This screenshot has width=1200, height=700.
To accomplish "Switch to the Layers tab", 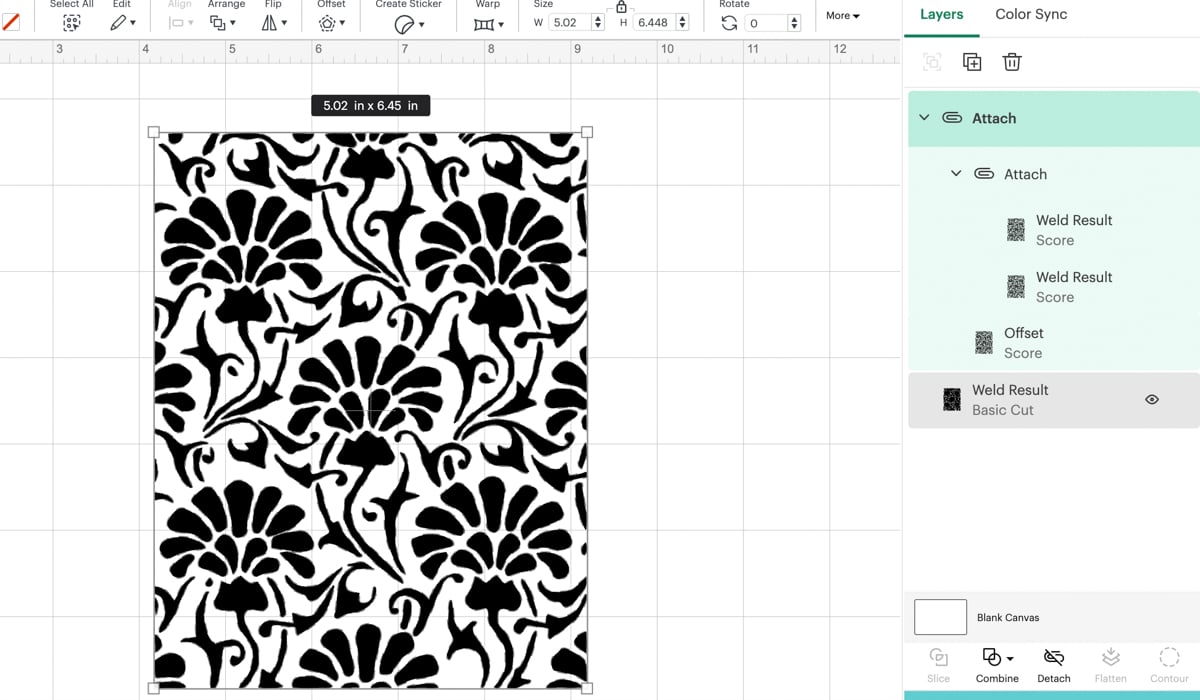I will click(941, 15).
